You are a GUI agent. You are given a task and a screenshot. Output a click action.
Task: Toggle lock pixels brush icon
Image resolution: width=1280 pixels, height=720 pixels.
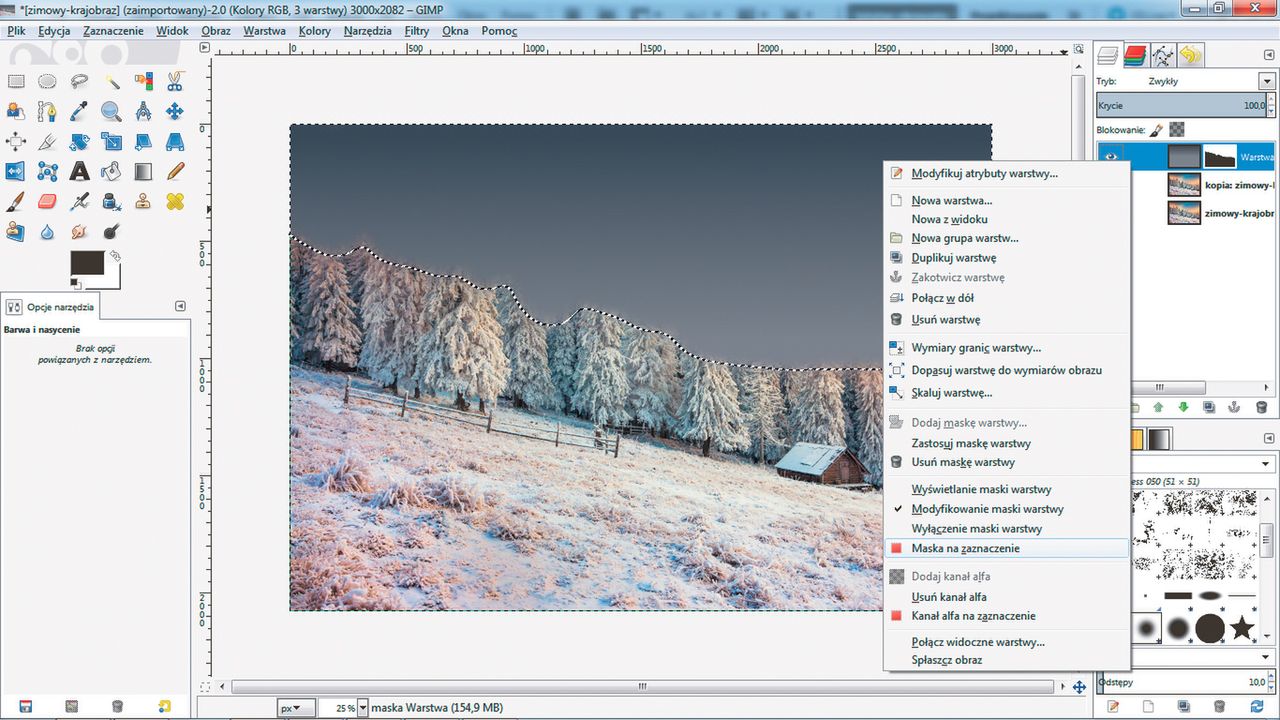(x=1156, y=130)
